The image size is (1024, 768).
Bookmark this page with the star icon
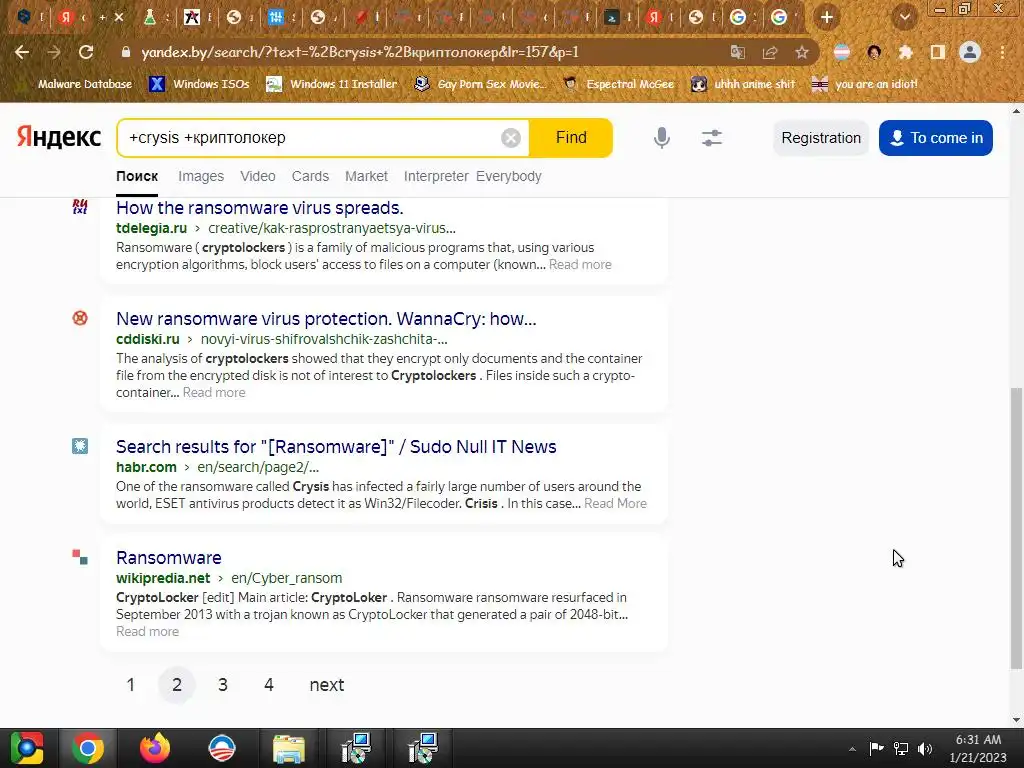pos(802,52)
